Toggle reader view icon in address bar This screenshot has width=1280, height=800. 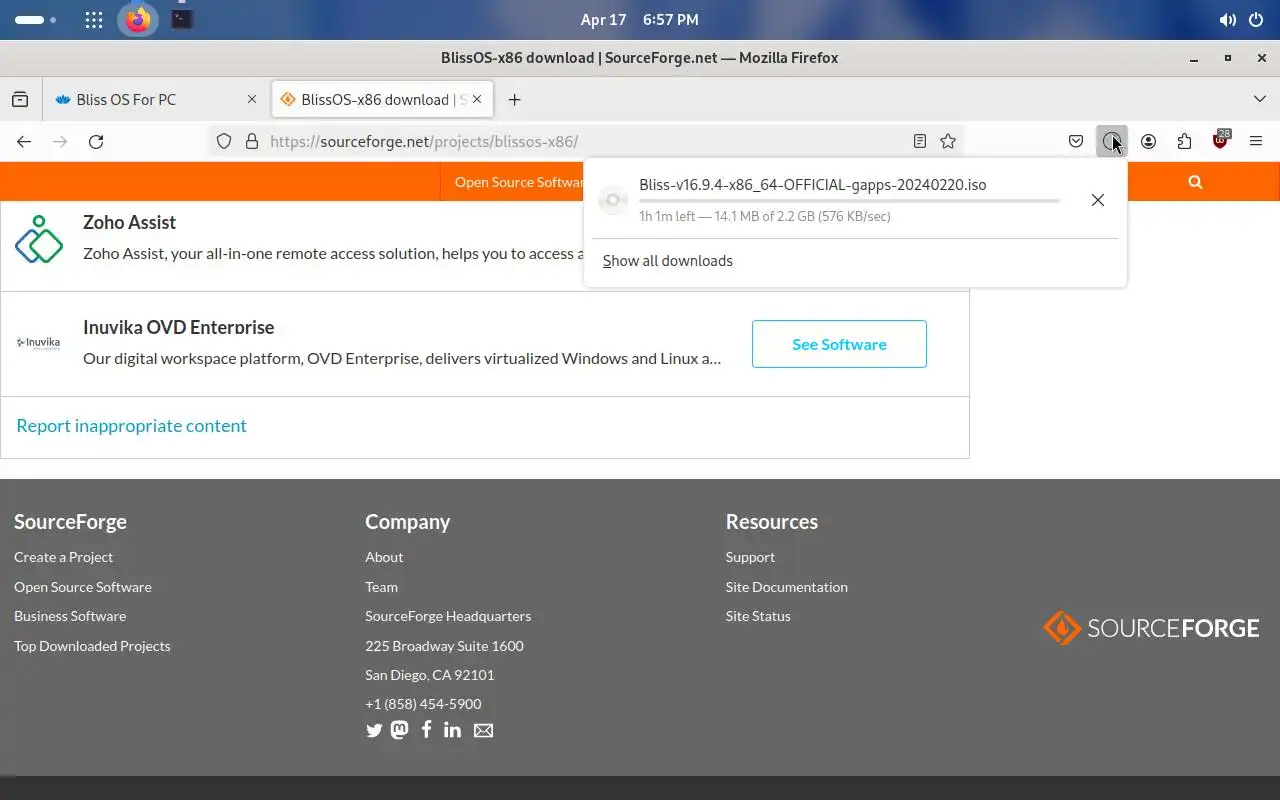coord(920,141)
